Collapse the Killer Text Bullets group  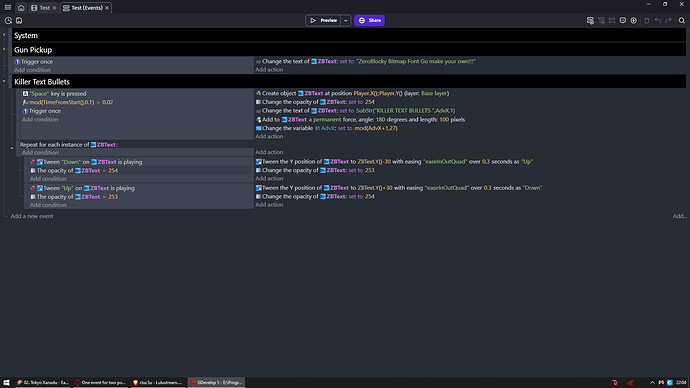(x=4, y=81)
